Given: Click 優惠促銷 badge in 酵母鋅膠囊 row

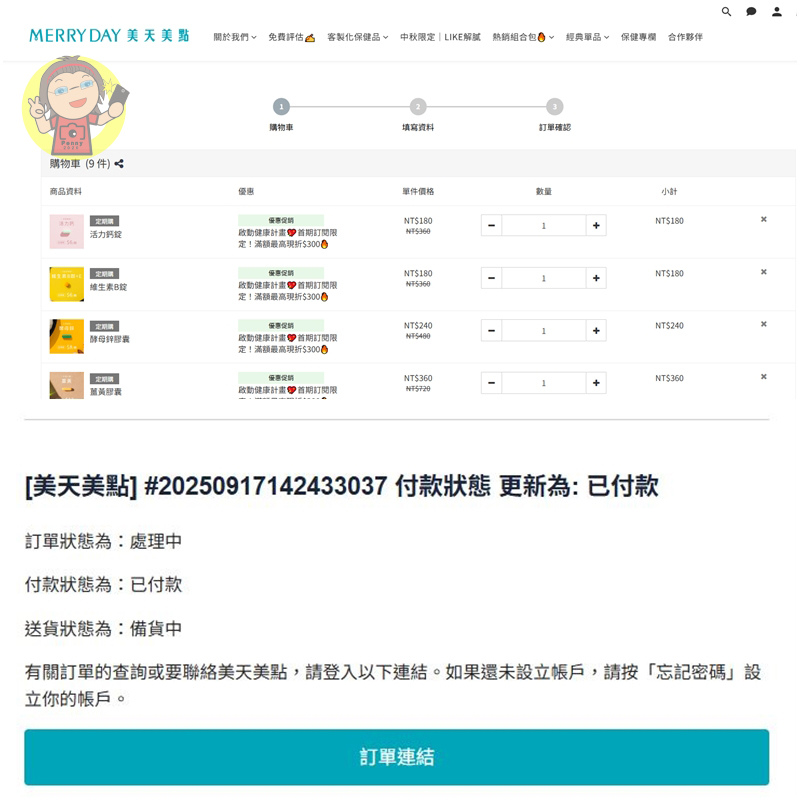Looking at the screenshot, I should coord(281,326).
